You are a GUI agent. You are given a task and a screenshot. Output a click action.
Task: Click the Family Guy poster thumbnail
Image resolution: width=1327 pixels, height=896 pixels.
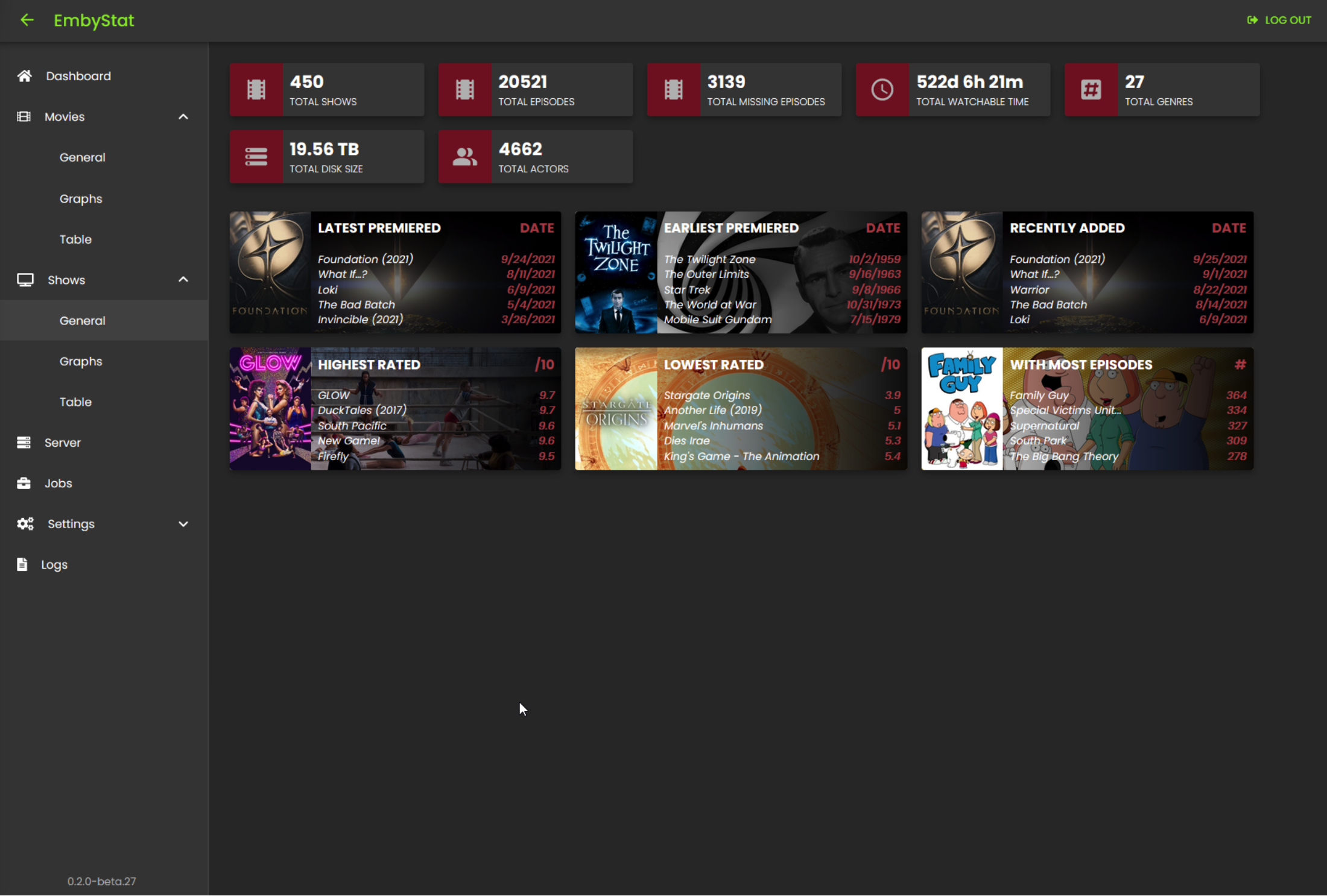(x=961, y=409)
